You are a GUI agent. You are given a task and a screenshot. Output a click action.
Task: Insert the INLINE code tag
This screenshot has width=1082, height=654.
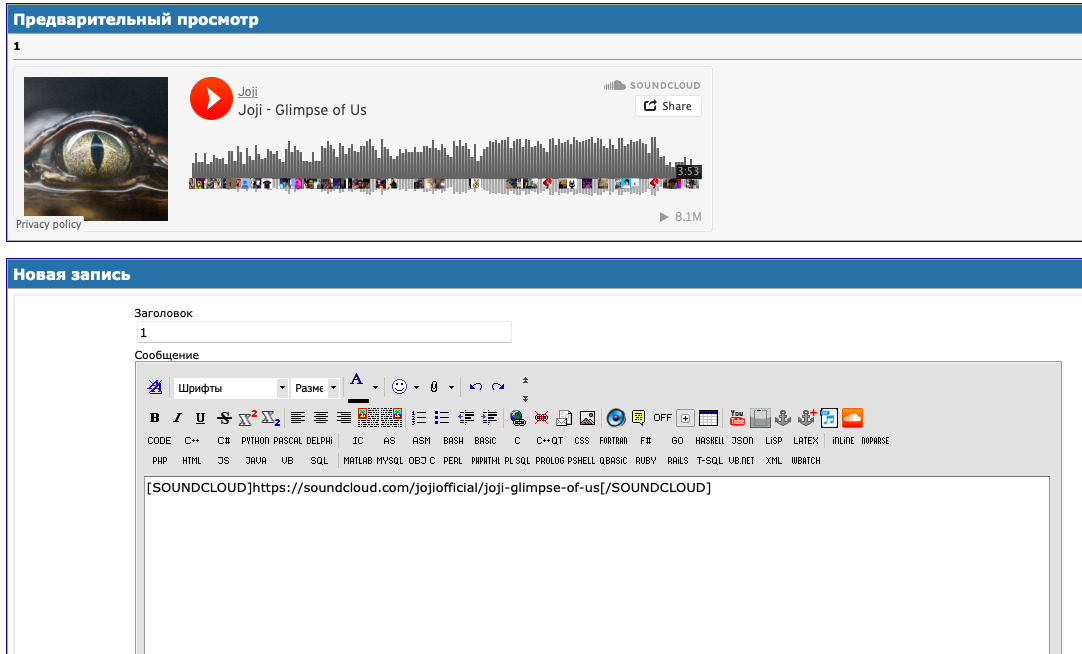[843, 440]
